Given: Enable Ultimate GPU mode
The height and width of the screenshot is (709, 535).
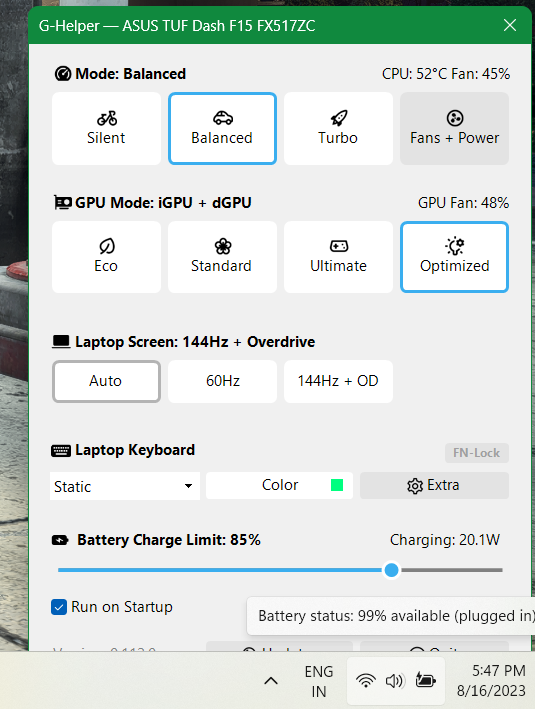Looking at the screenshot, I should pyautogui.click(x=338, y=257).
